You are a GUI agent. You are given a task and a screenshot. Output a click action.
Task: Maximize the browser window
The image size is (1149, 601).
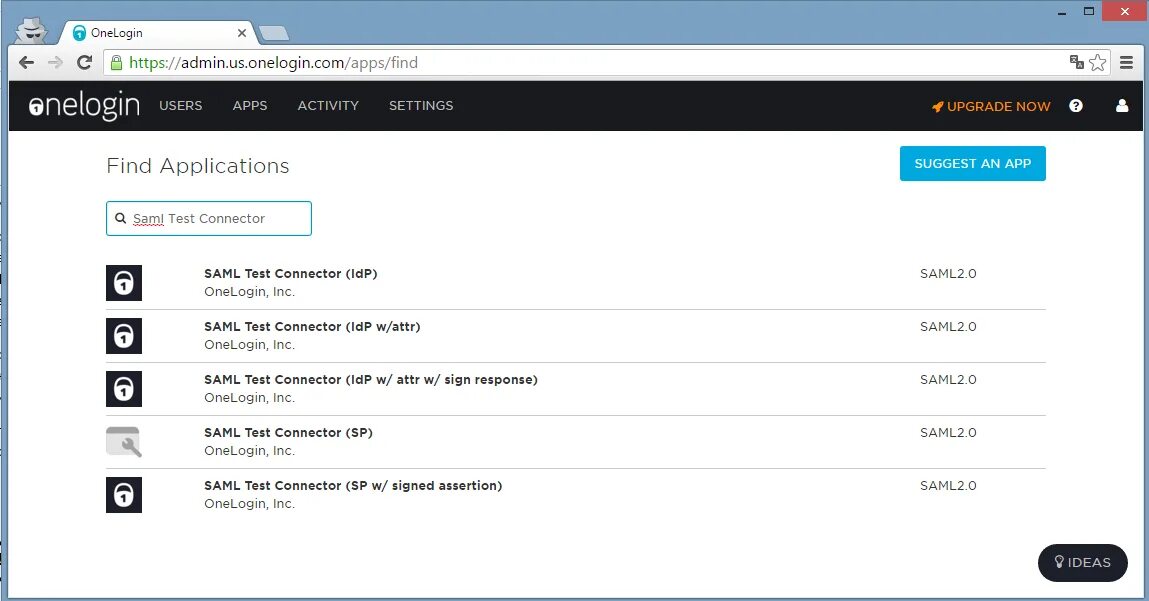1089,11
